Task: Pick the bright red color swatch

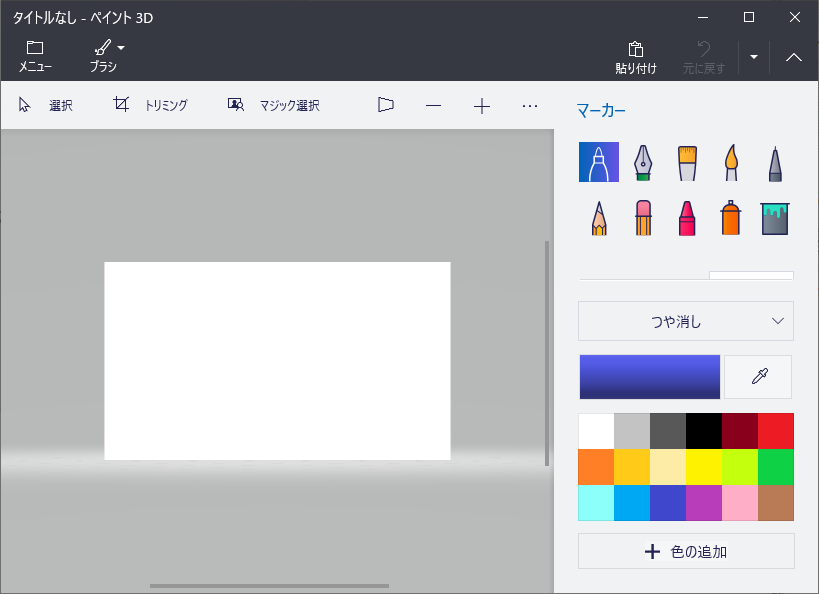Action: [x=776, y=431]
